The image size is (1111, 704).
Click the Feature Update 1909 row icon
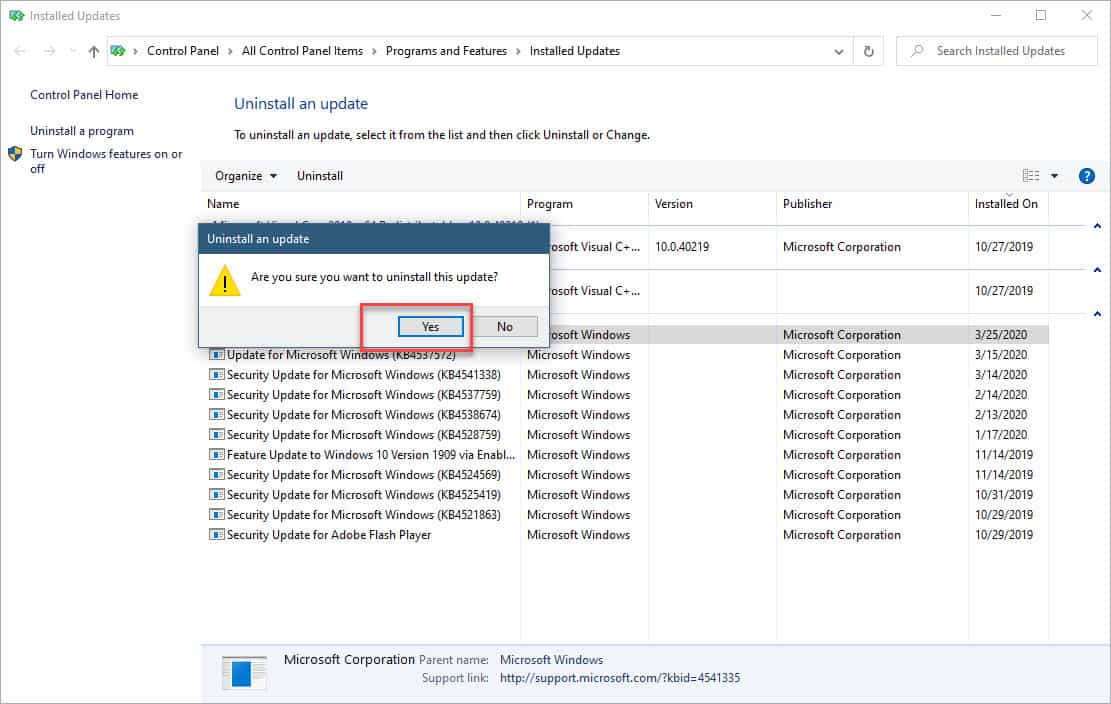point(216,455)
